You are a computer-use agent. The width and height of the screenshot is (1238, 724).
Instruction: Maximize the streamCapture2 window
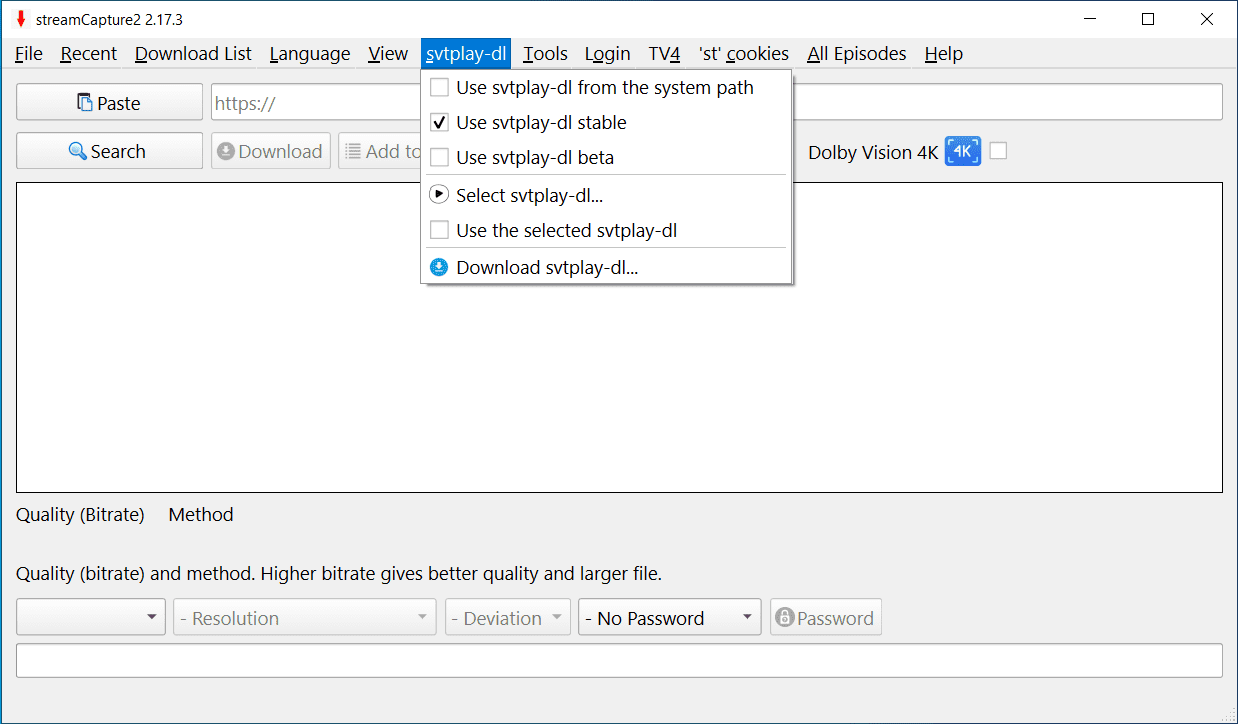1148,19
